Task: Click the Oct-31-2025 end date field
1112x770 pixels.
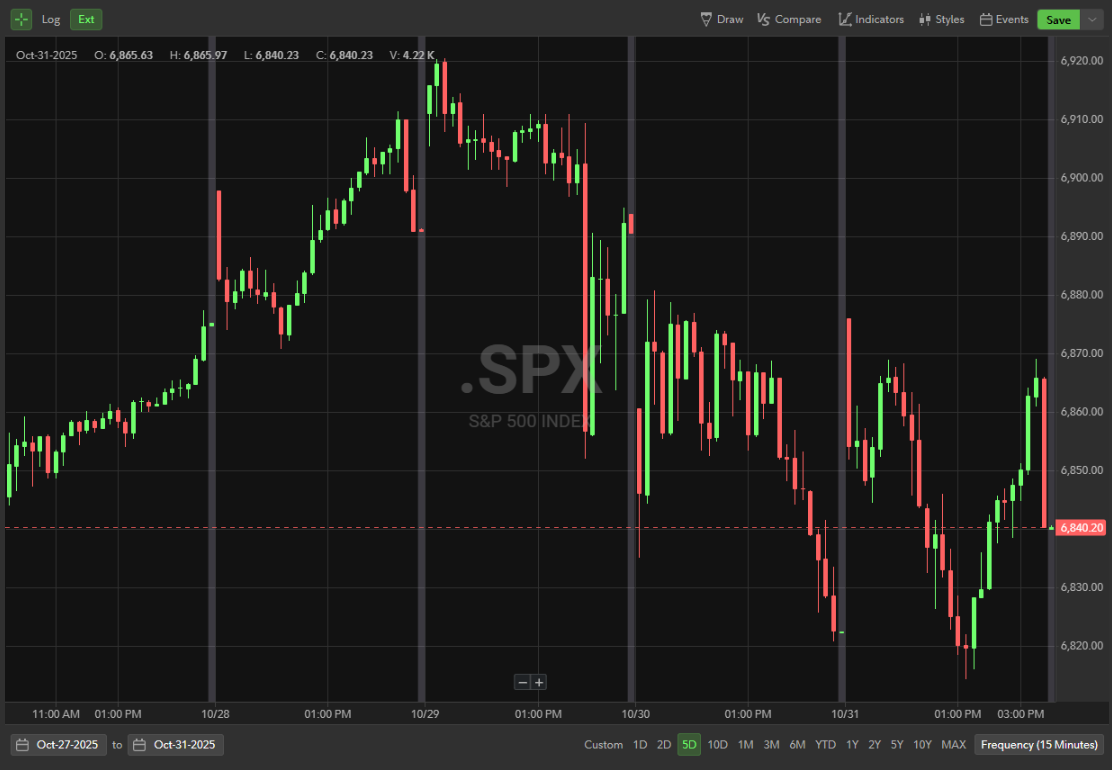Action: 176,745
